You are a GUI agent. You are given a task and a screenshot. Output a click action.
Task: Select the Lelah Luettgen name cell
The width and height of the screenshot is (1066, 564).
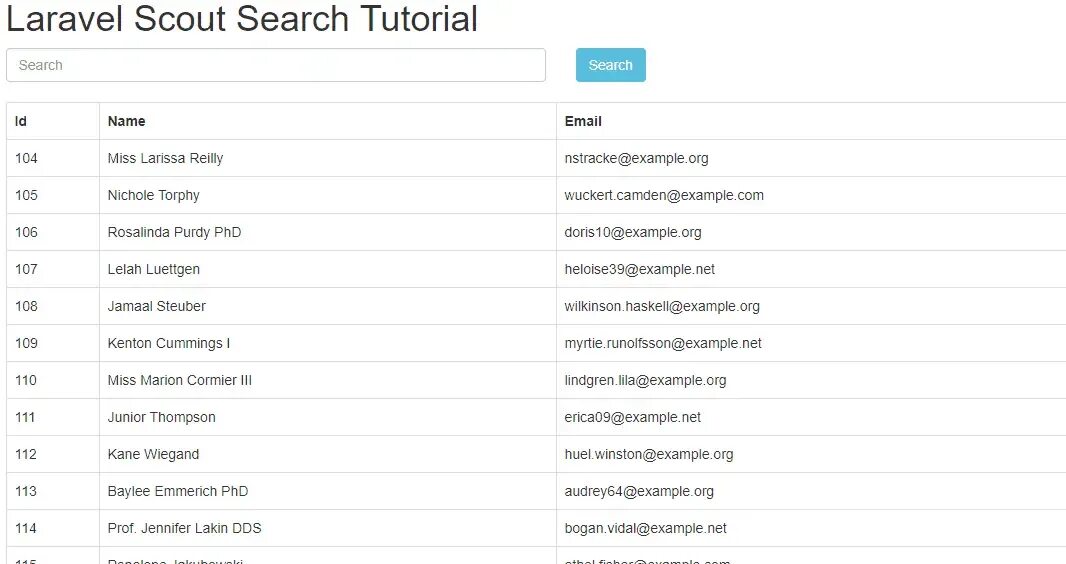pos(154,269)
